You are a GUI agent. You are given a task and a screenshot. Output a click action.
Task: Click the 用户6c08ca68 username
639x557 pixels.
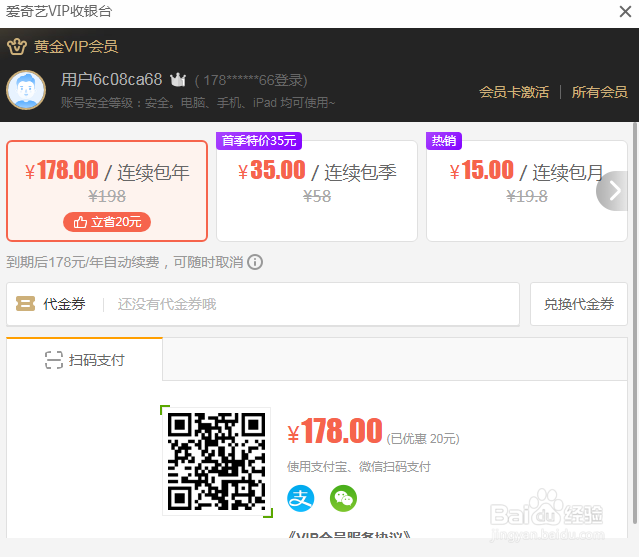(x=112, y=79)
